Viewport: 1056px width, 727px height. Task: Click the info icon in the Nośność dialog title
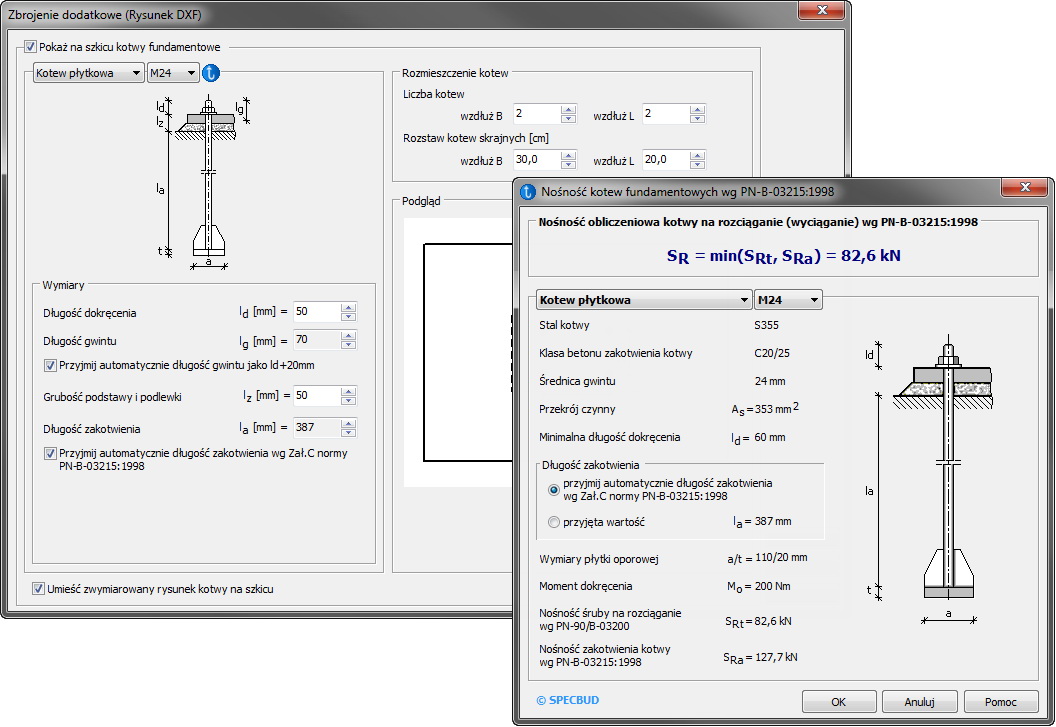(x=529, y=193)
